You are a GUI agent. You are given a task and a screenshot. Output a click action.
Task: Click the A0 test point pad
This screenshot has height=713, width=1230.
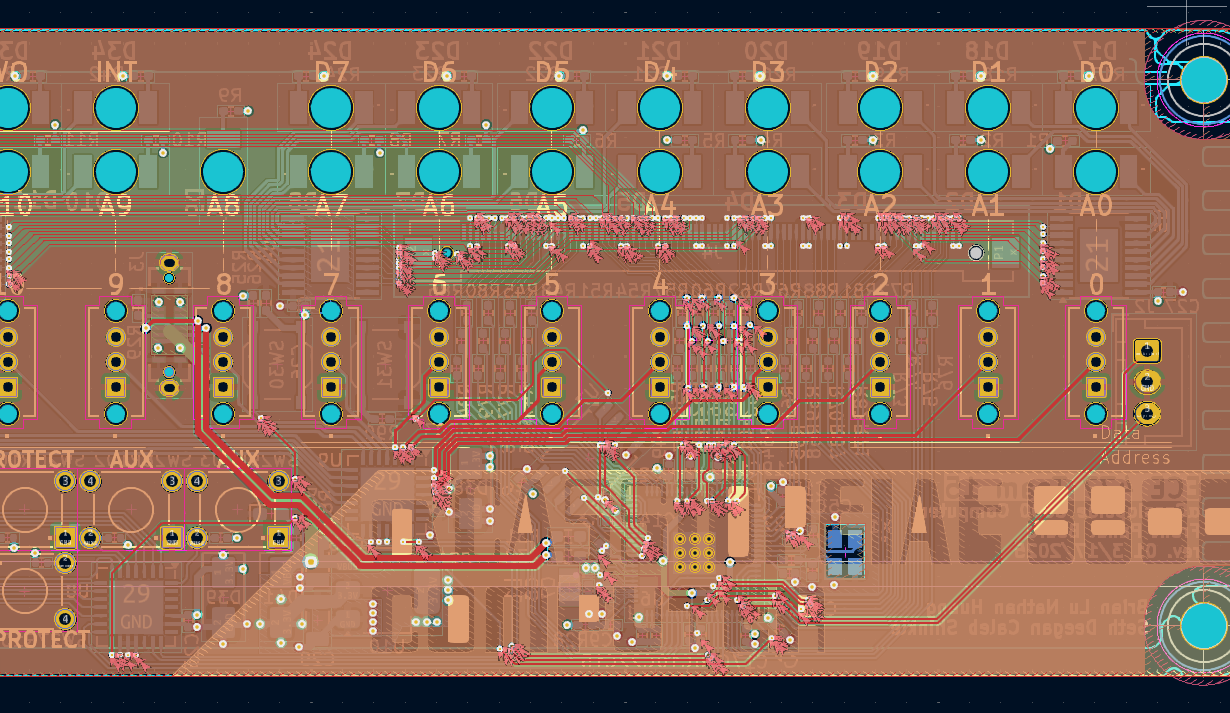[1096, 172]
